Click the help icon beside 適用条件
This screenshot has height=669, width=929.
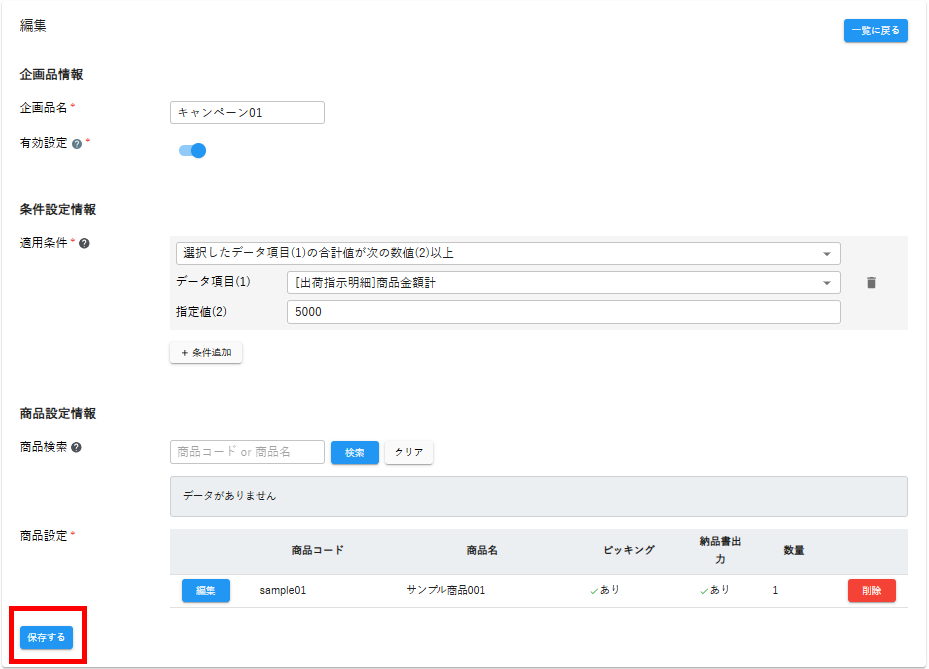click(x=84, y=243)
